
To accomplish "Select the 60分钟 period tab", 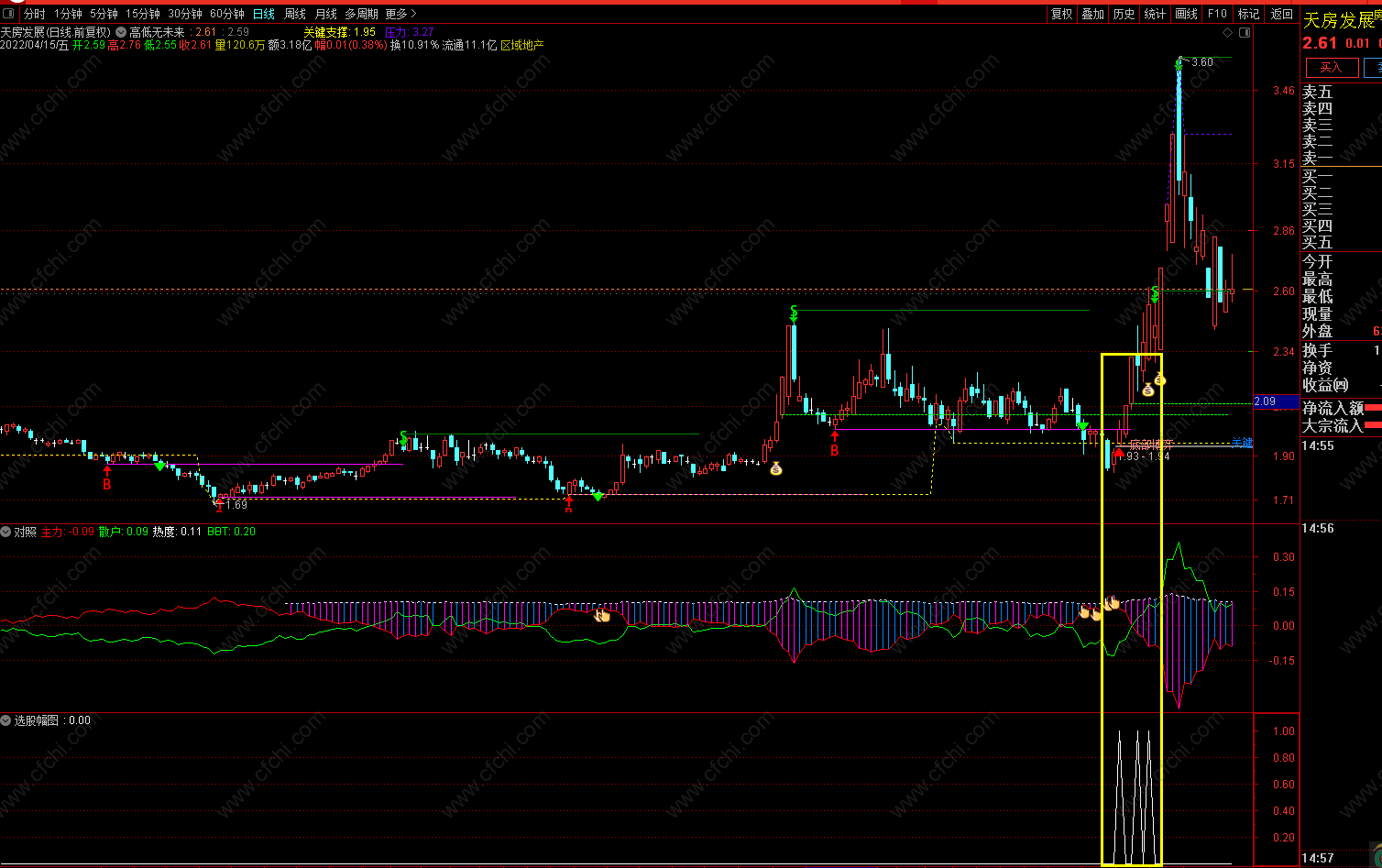I will point(226,14).
